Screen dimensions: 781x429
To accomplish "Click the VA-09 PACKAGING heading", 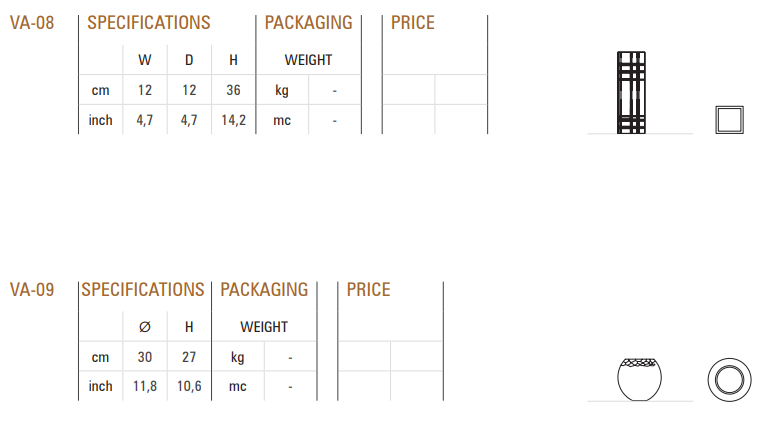I will (x=264, y=290).
